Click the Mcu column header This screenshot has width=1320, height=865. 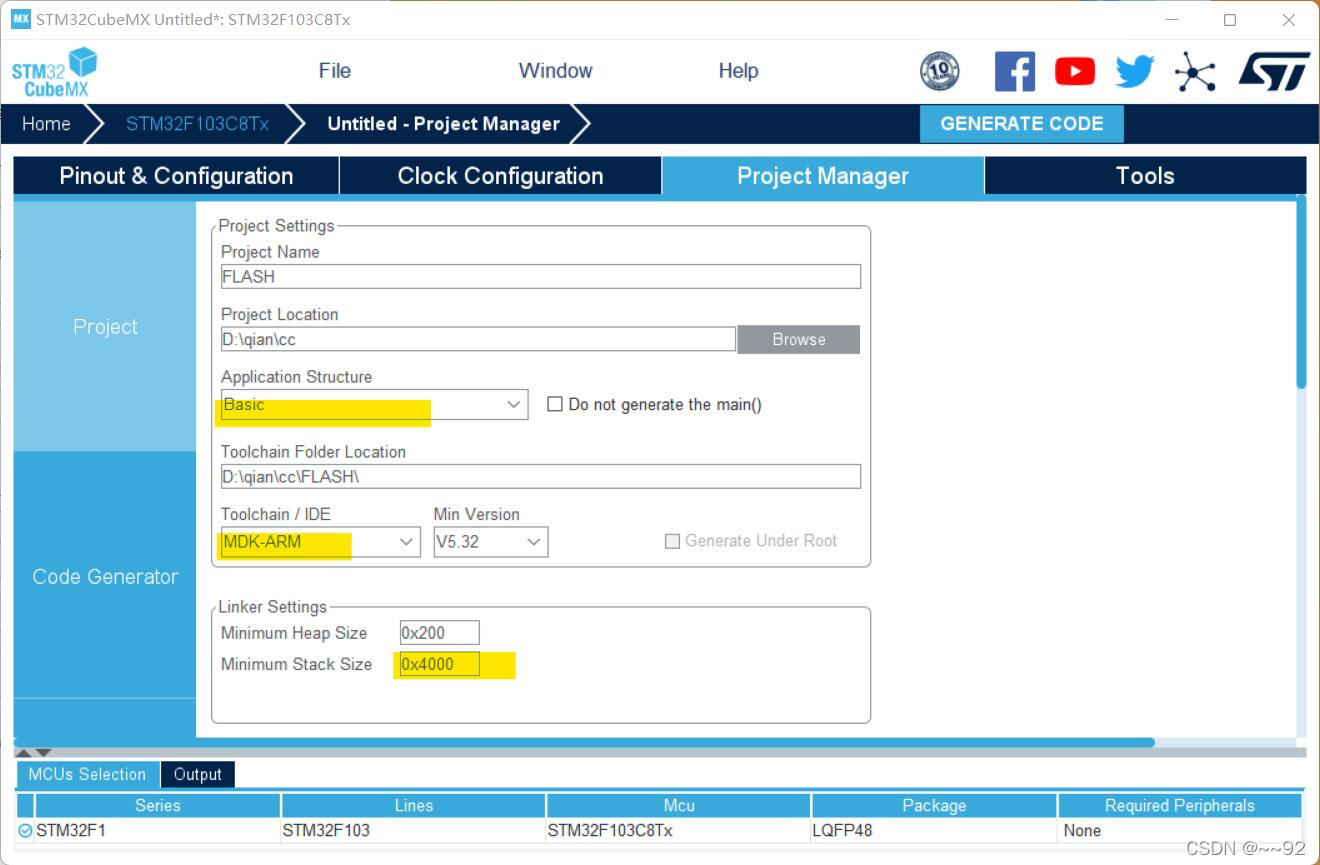coord(679,805)
